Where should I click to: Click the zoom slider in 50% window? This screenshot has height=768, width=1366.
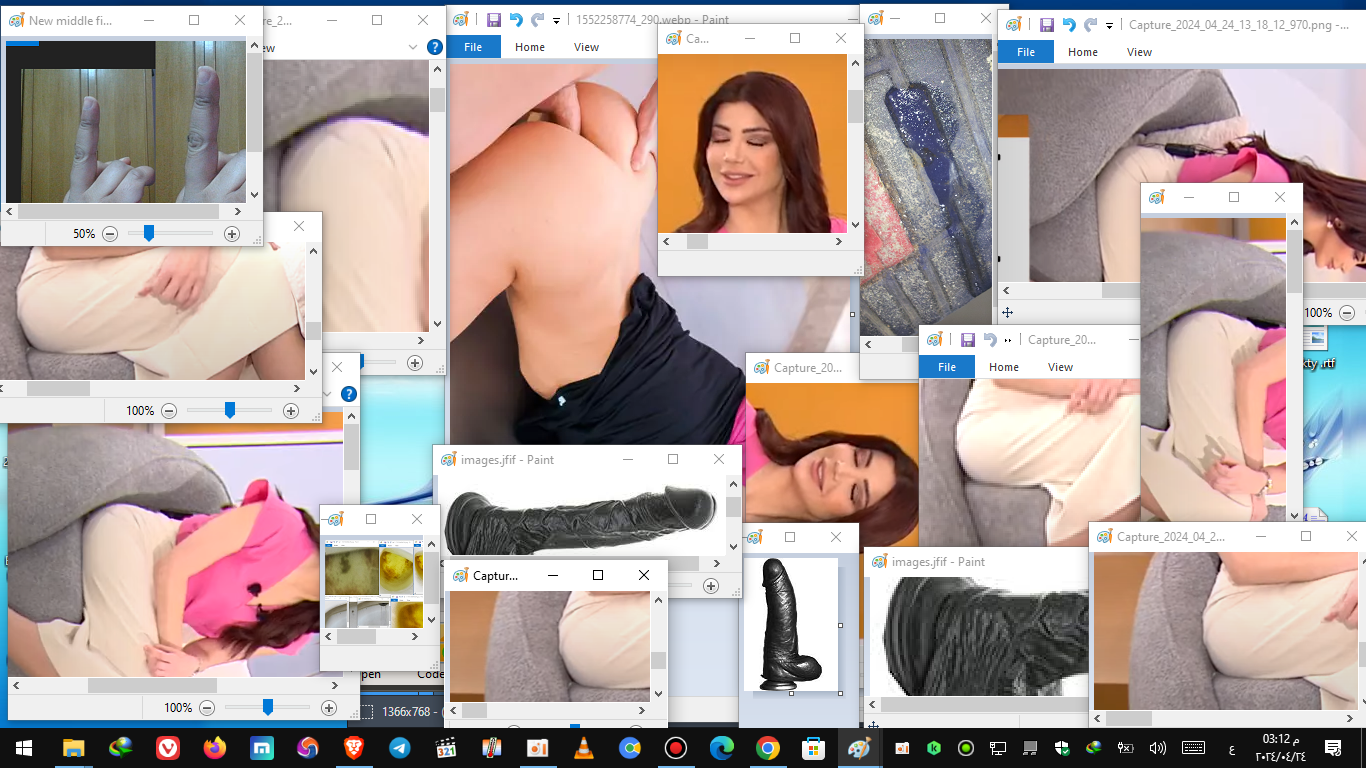click(x=149, y=233)
